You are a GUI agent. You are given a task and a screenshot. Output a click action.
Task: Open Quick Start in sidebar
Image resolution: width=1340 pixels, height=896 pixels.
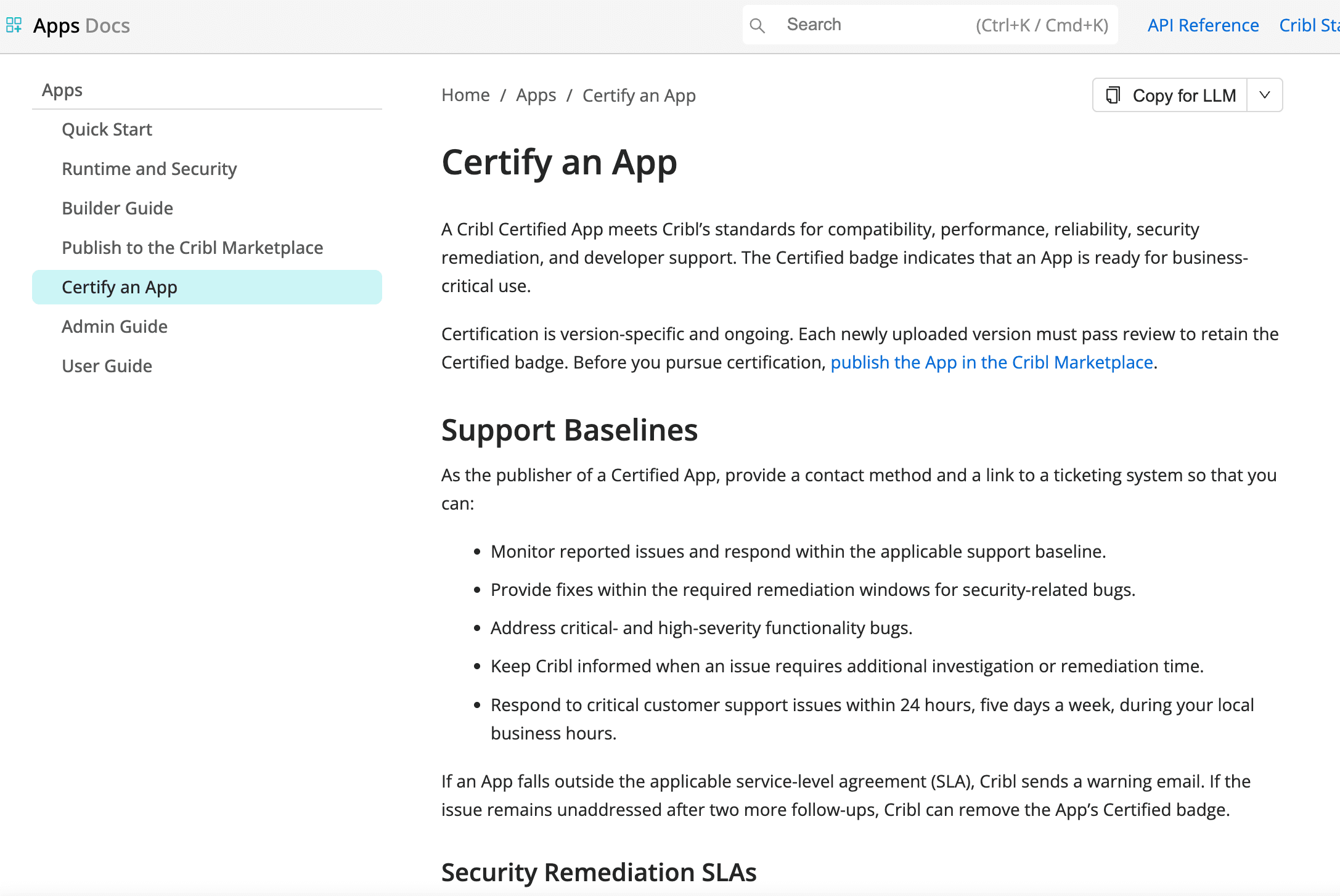click(107, 129)
